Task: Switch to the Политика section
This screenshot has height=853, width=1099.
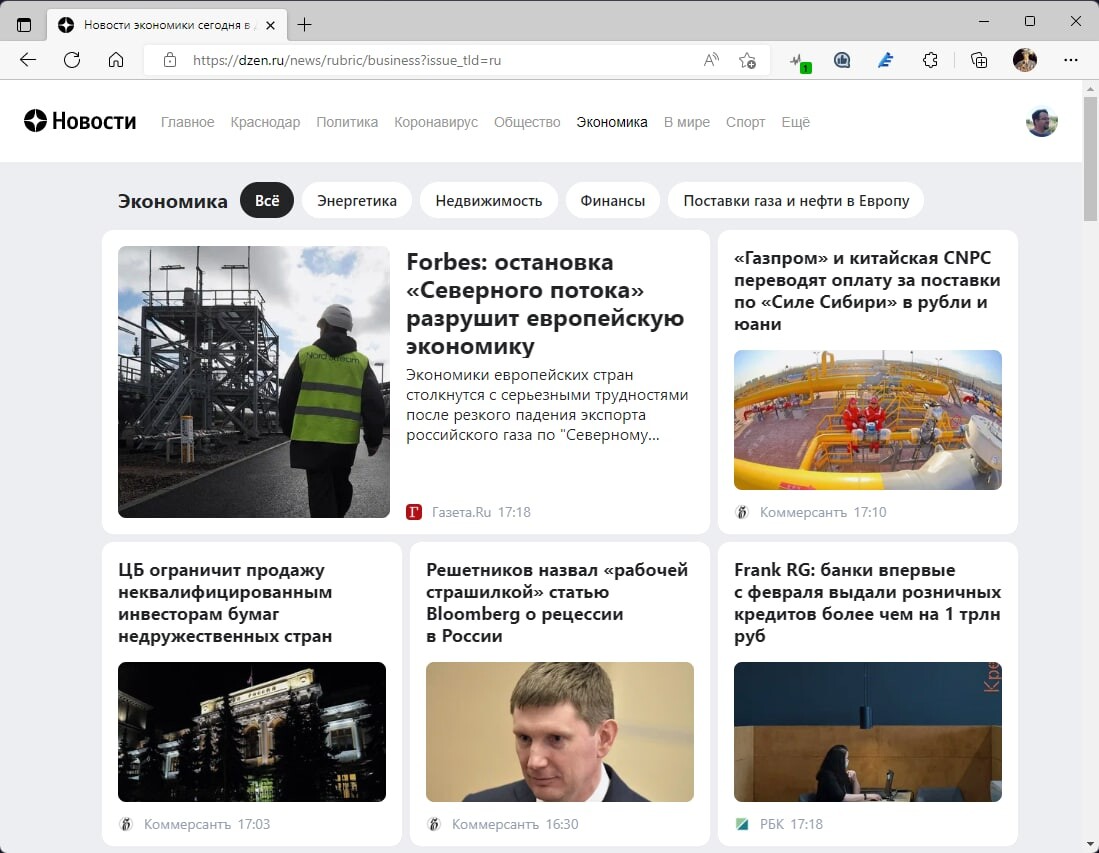Action: (x=347, y=122)
